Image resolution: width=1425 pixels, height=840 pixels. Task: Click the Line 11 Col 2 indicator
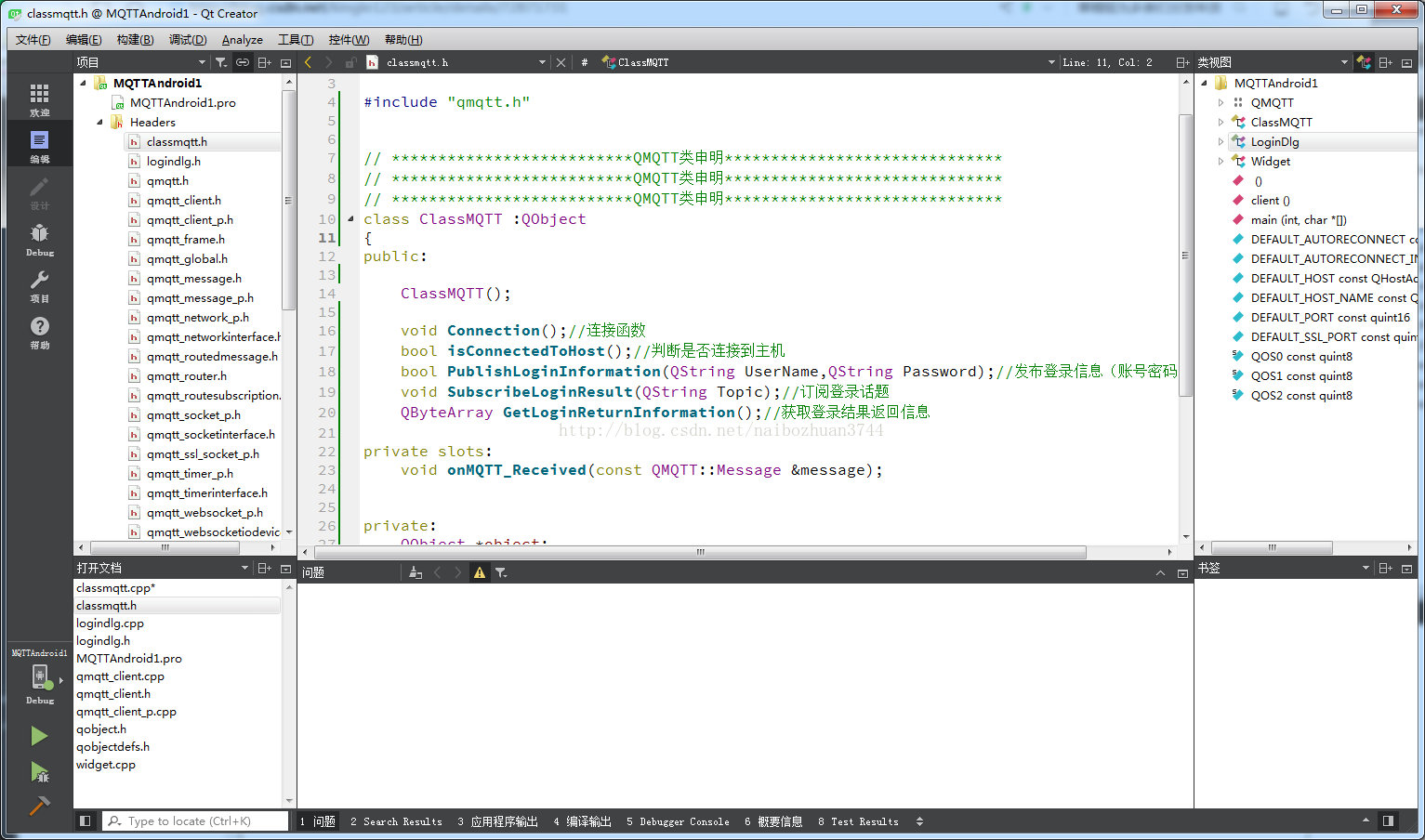(1107, 62)
